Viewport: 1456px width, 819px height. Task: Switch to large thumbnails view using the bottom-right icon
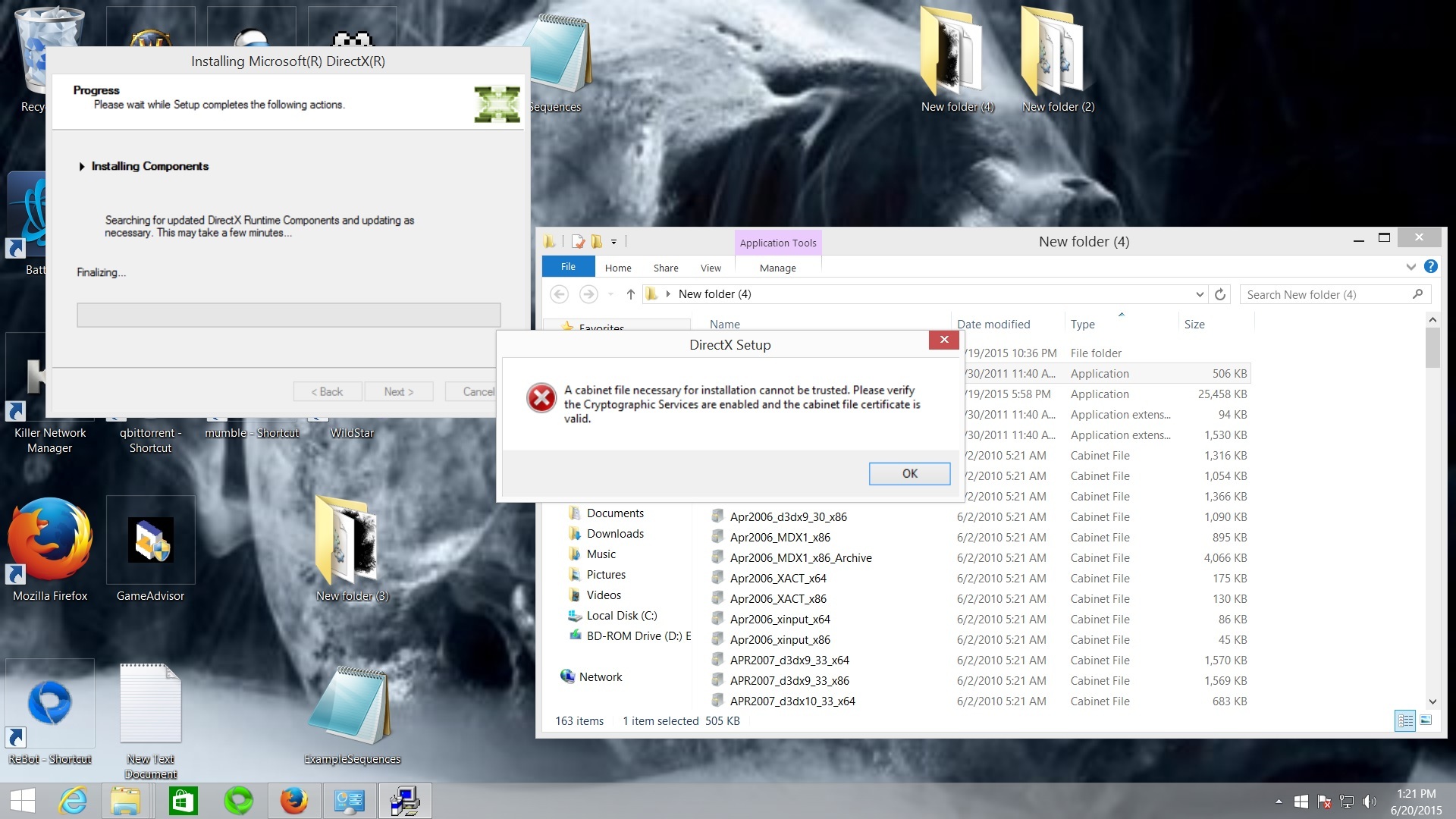pyautogui.click(x=1426, y=720)
